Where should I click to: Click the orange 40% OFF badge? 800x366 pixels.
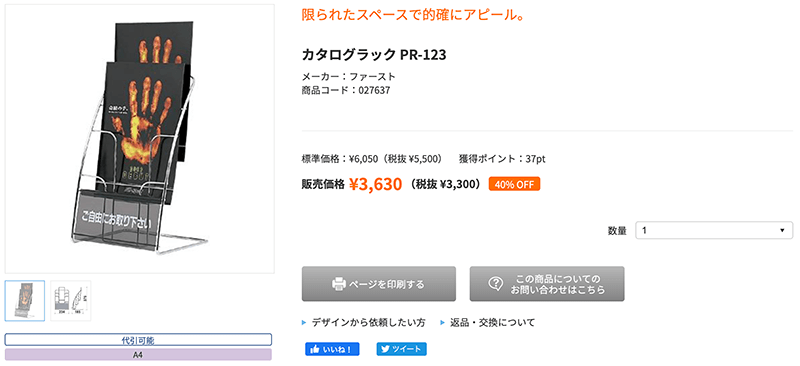click(514, 184)
